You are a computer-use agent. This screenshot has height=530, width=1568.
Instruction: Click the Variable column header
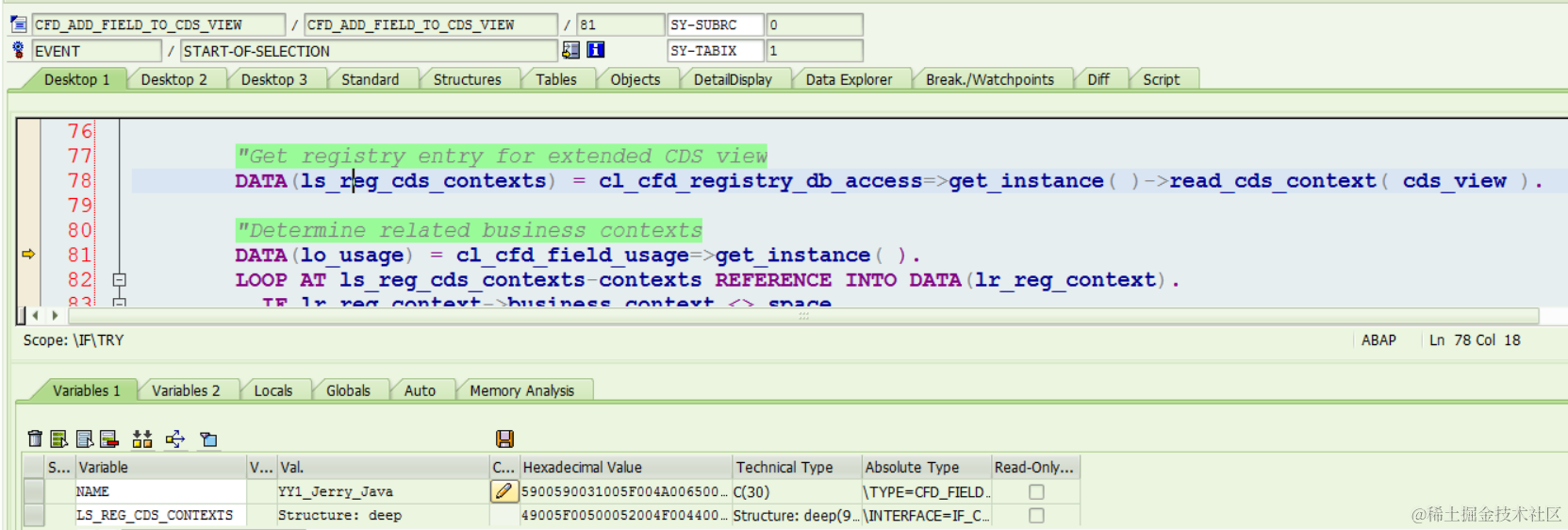point(160,467)
